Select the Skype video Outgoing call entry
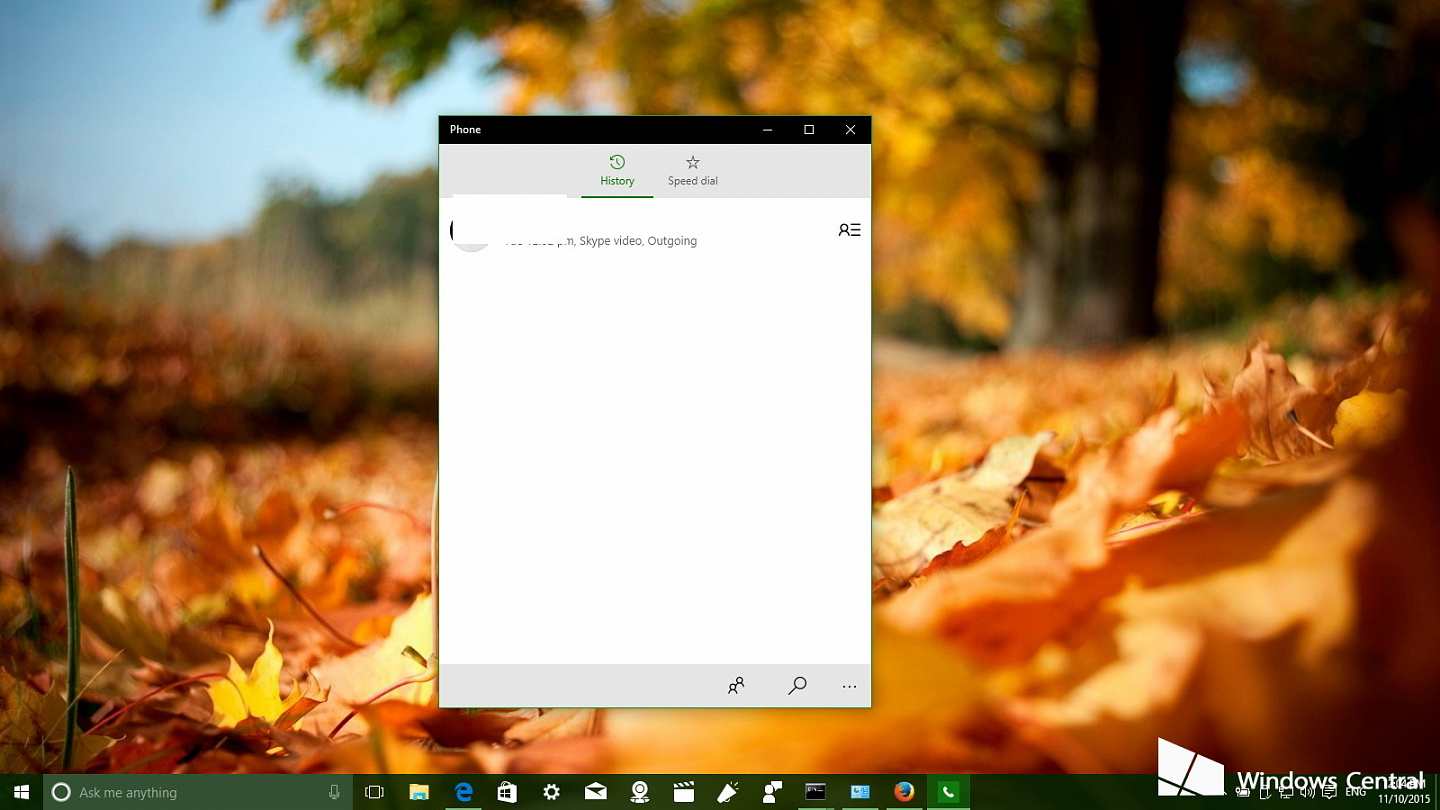This screenshot has width=1440, height=810. coord(655,230)
